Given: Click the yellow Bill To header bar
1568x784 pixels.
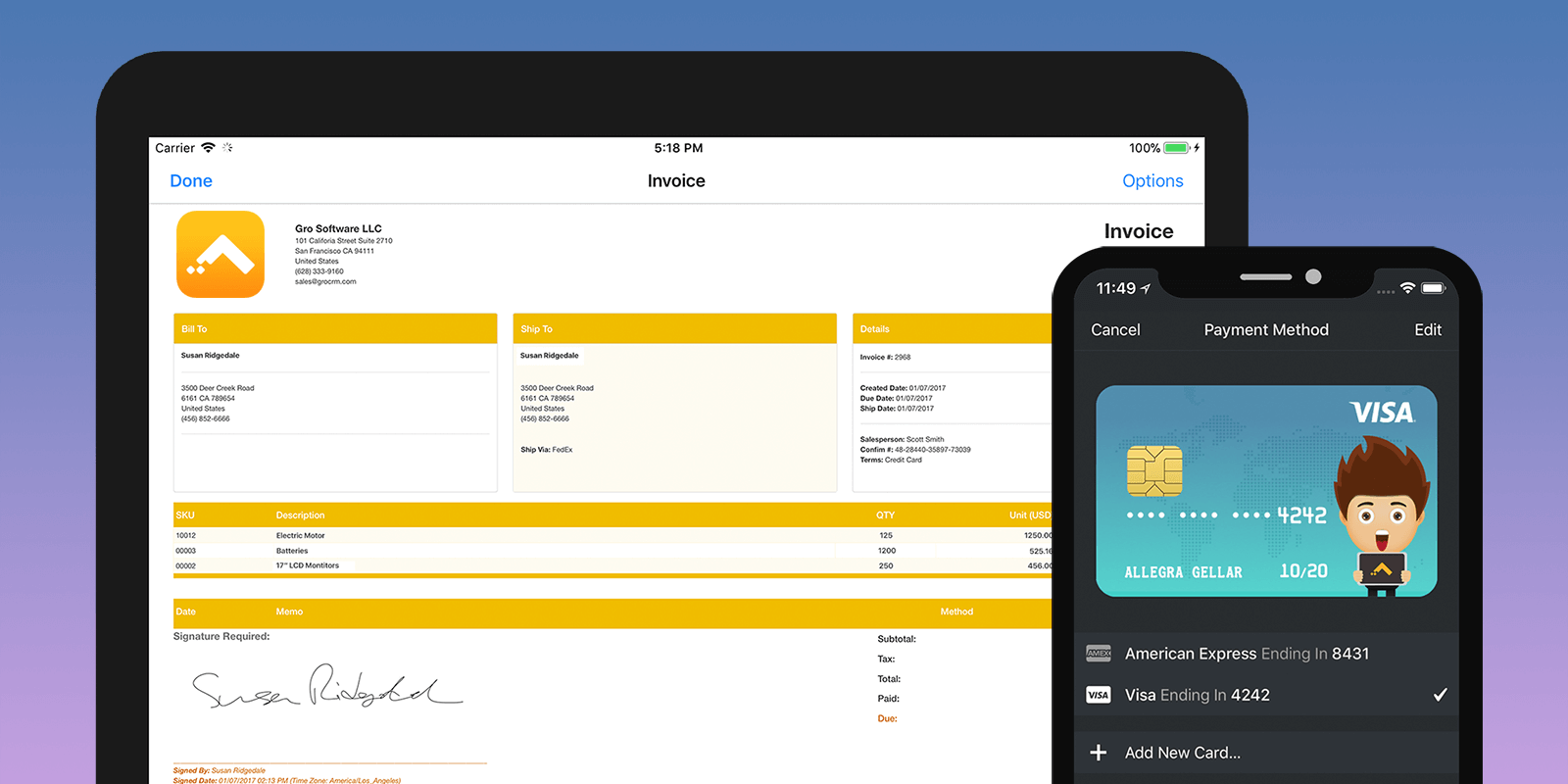Looking at the screenshot, I should pyautogui.click(x=335, y=329).
